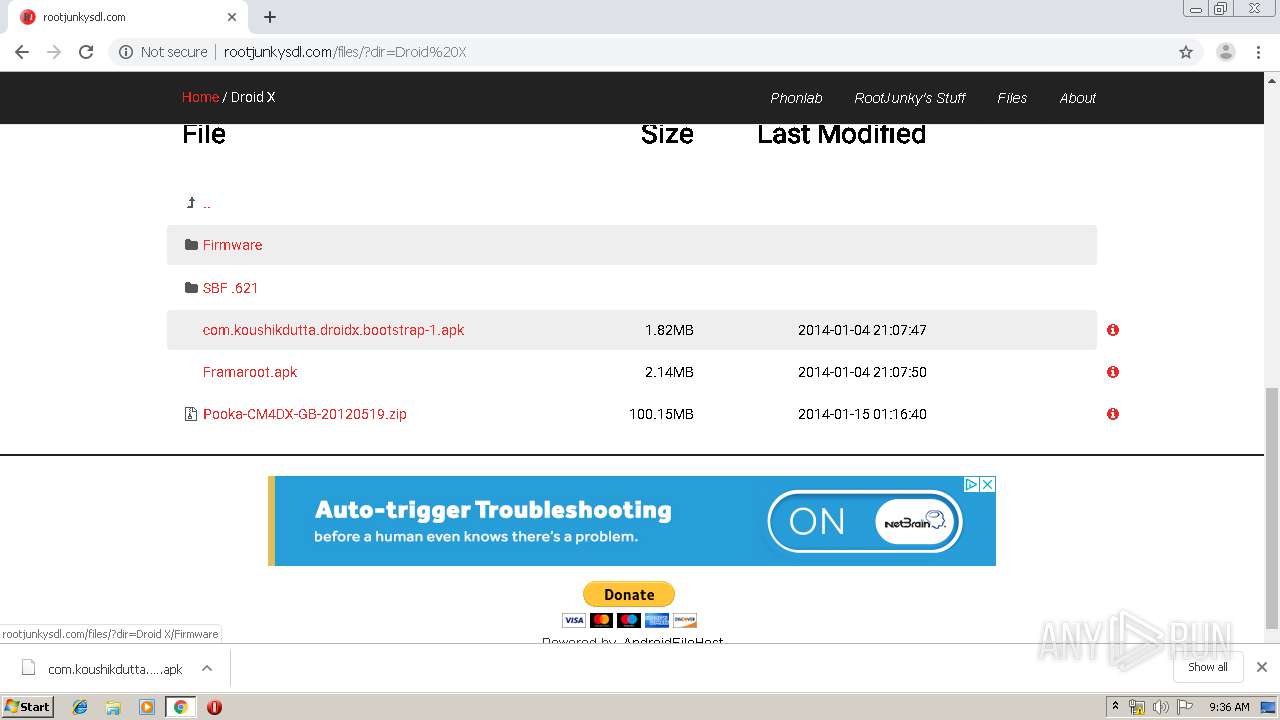
Task: Click the browser forward arrow
Action: (54, 52)
